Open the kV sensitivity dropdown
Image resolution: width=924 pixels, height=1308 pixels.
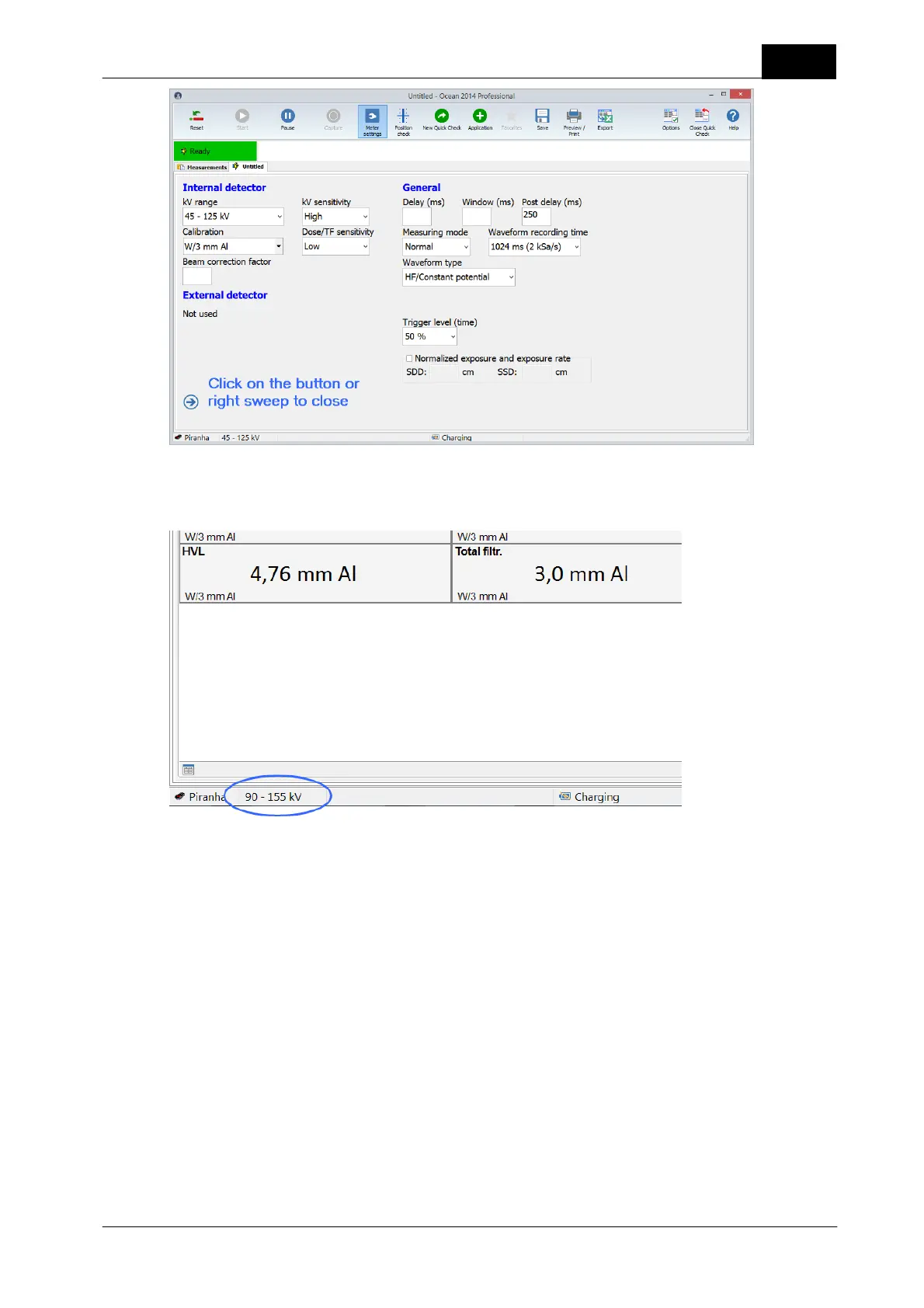click(x=335, y=217)
